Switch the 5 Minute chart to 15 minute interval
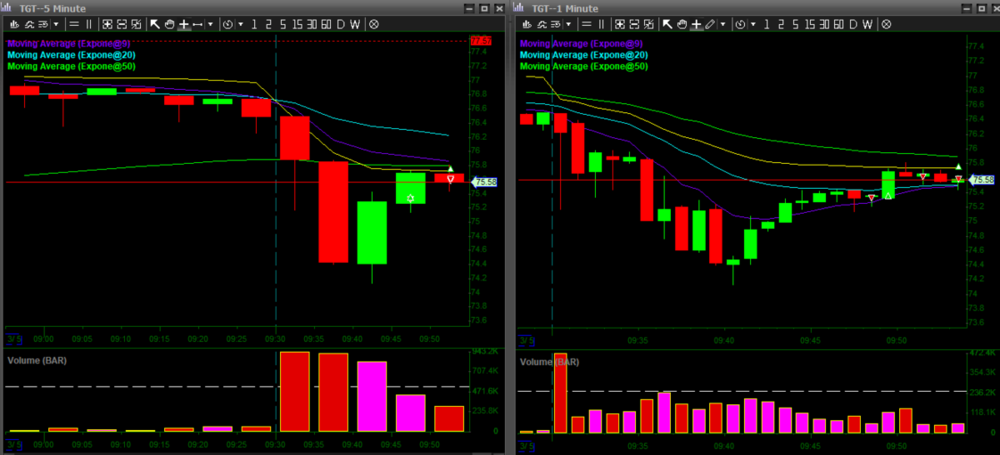This screenshot has width=1000, height=455. click(298, 23)
